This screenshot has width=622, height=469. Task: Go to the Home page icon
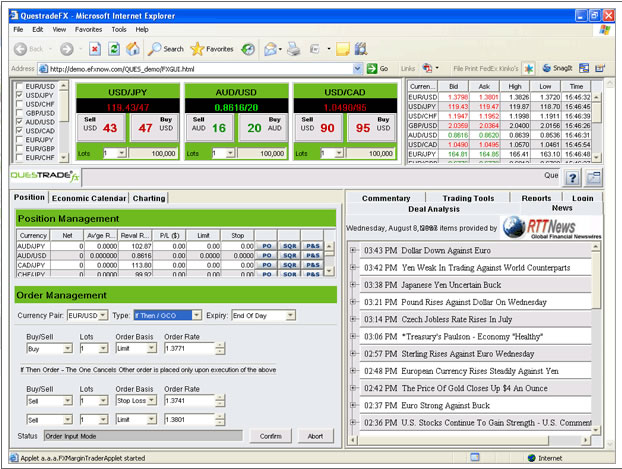pyautogui.click(x=133, y=49)
